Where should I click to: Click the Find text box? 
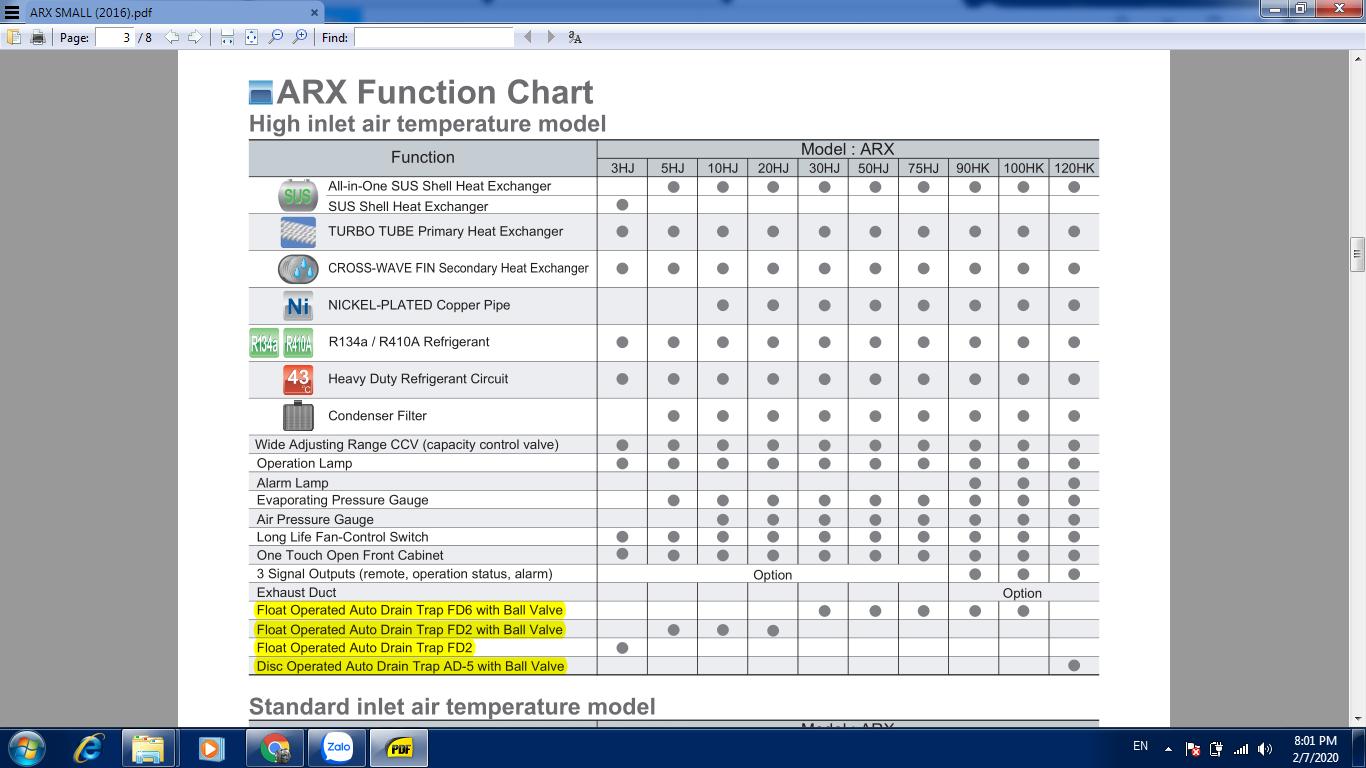pos(433,37)
